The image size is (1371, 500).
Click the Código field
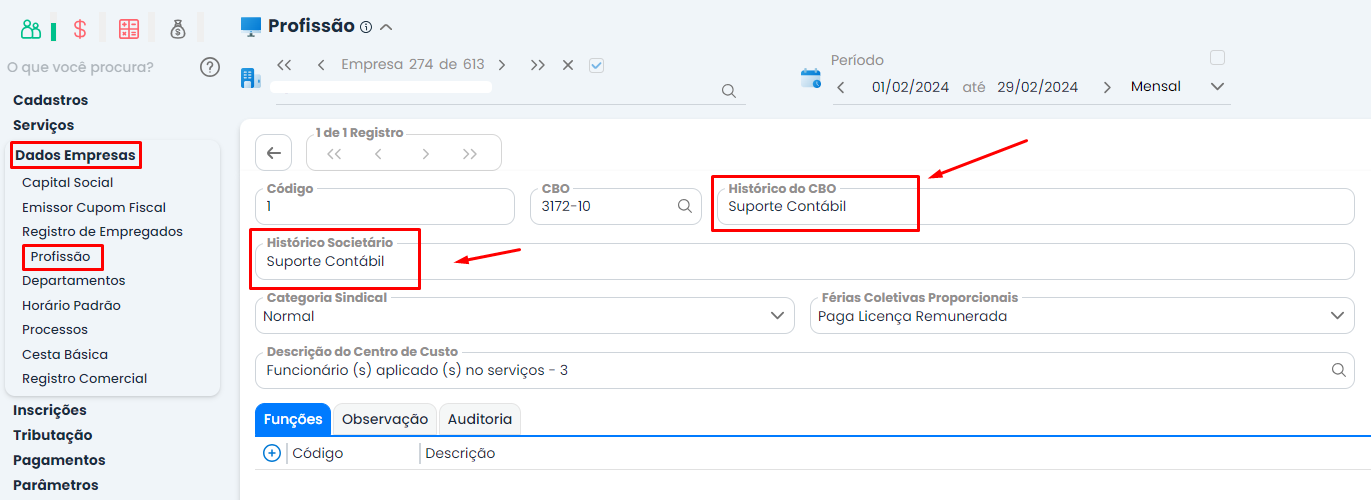tap(384, 206)
